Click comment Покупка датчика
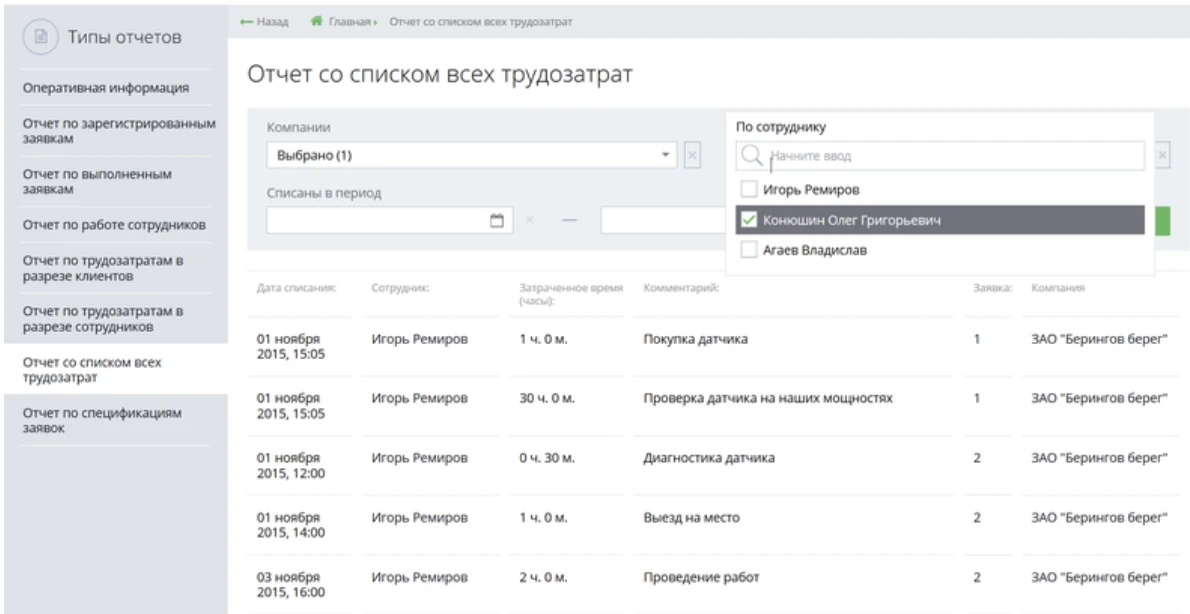Image resolution: width=1190 pixels, height=614 pixels. coord(695,339)
